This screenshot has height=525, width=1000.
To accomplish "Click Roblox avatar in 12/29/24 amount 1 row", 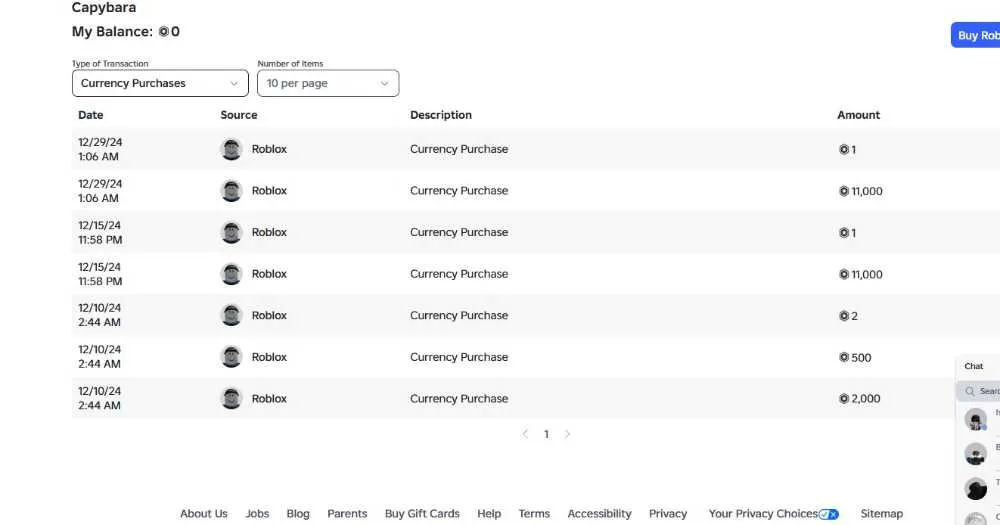I will pyautogui.click(x=231, y=149).
